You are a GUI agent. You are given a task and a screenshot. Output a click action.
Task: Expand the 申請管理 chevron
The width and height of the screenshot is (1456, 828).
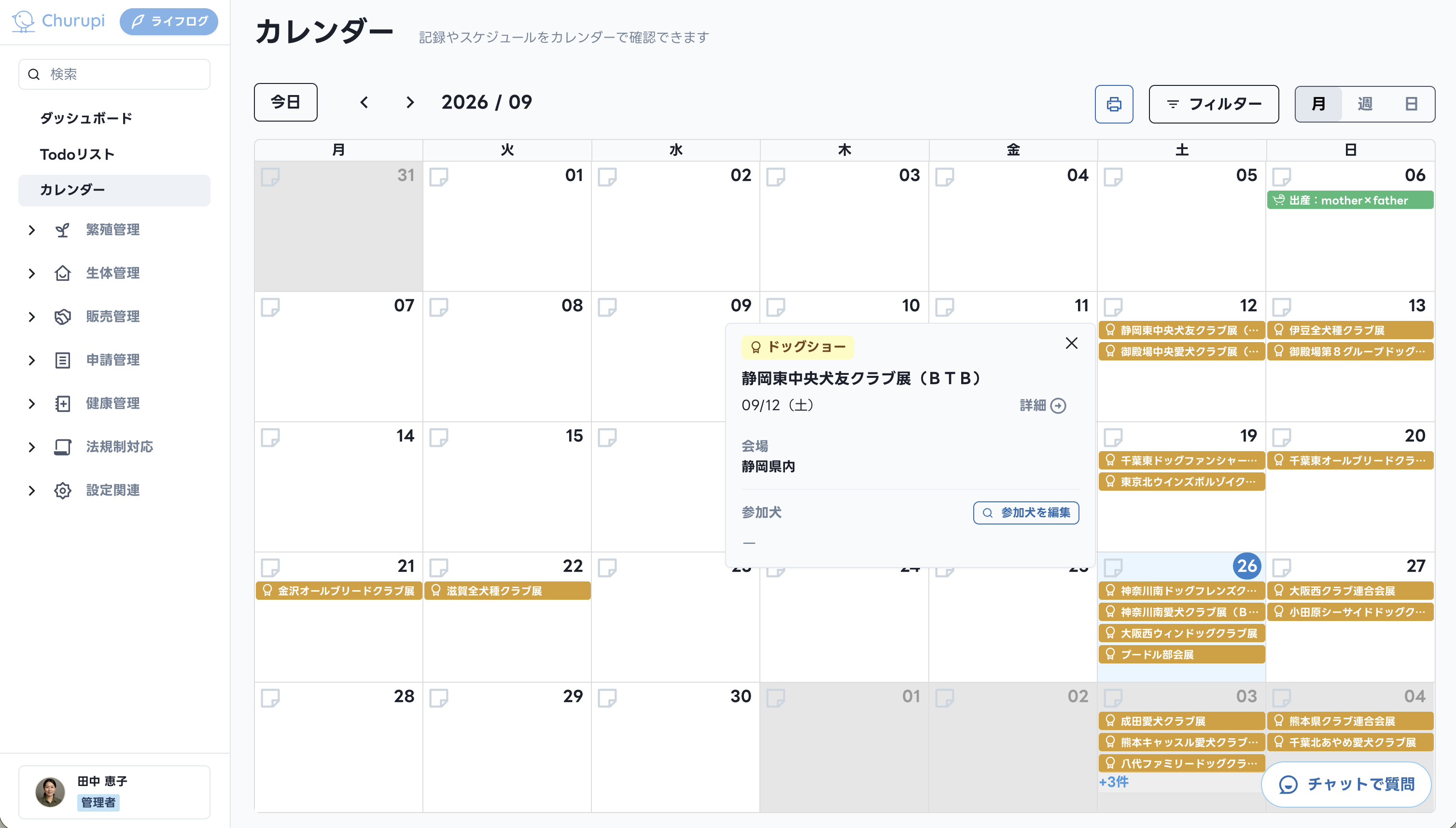pyautogui.click(x=32, y=360)
